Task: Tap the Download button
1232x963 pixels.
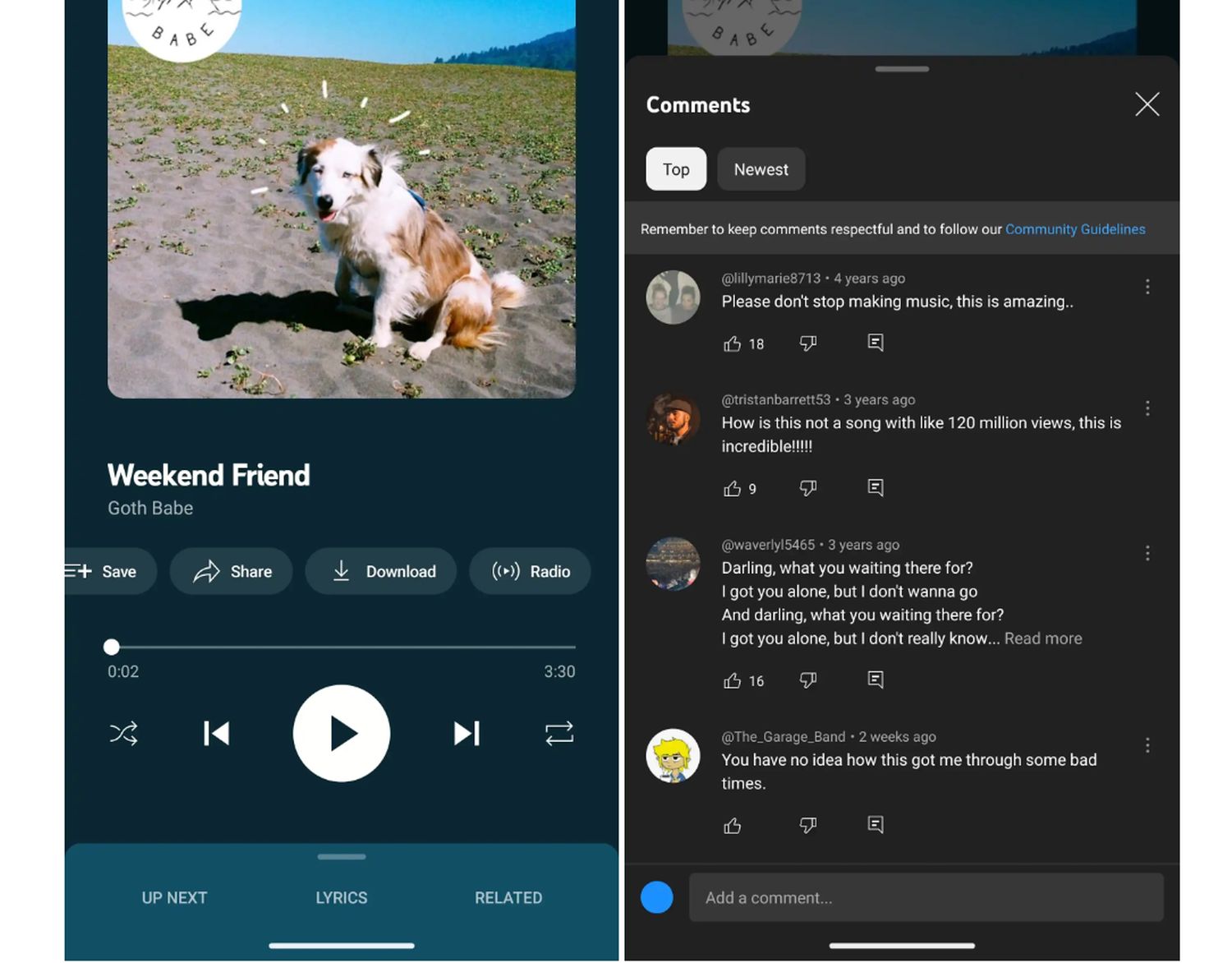Action: [x=381, y=571]
